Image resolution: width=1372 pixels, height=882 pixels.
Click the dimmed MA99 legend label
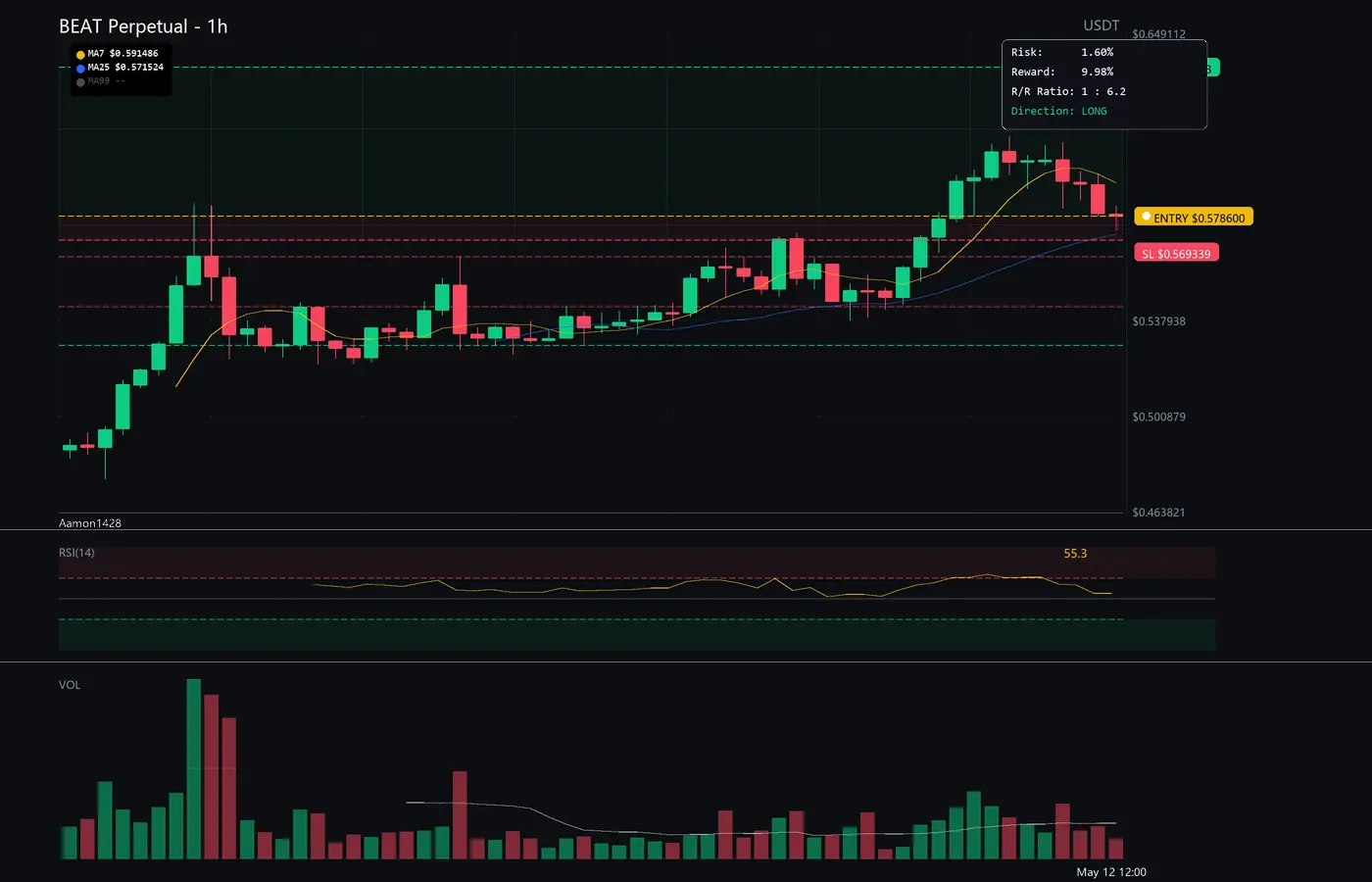click(106, 81)
